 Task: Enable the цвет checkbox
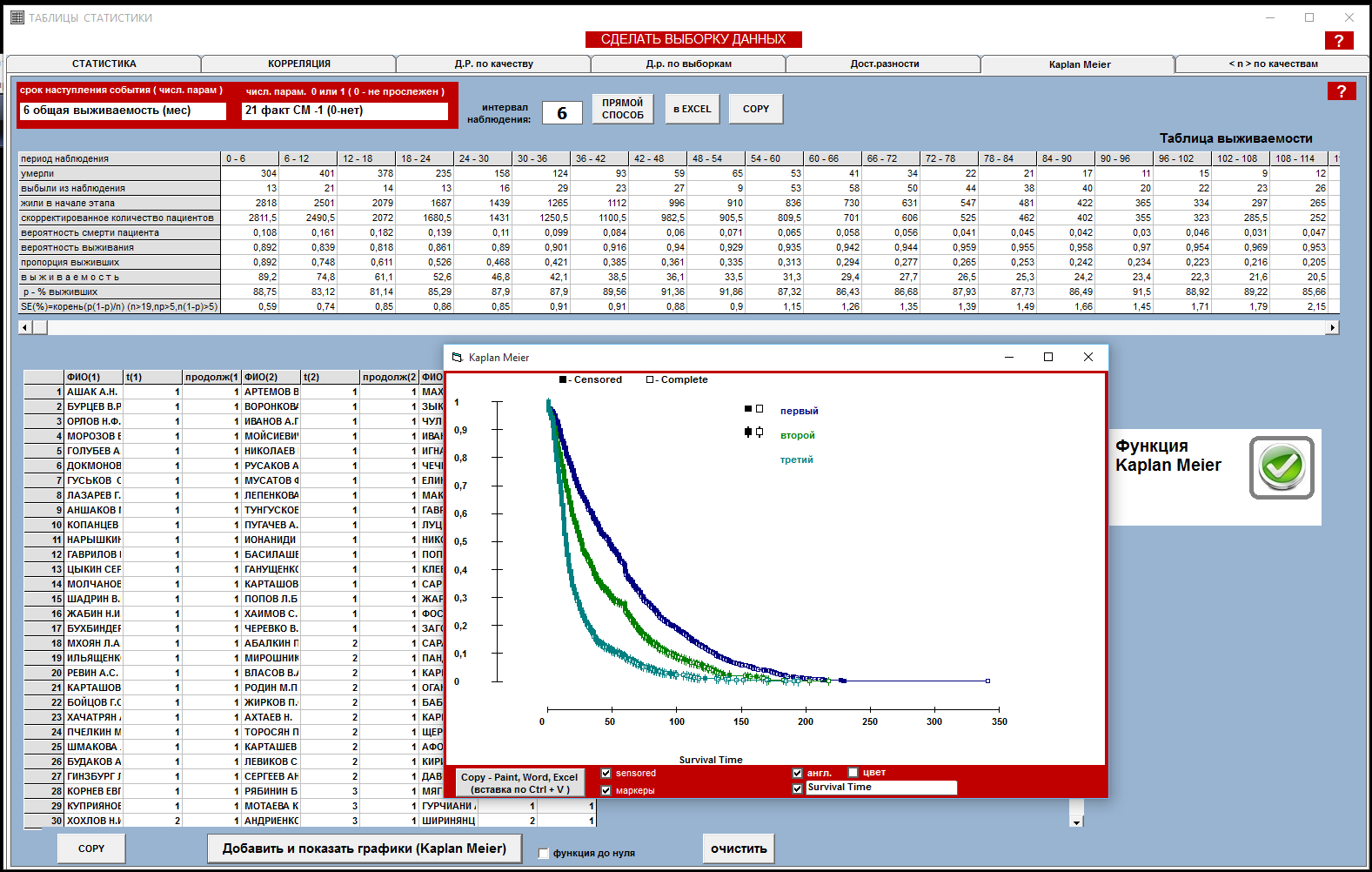853,773
